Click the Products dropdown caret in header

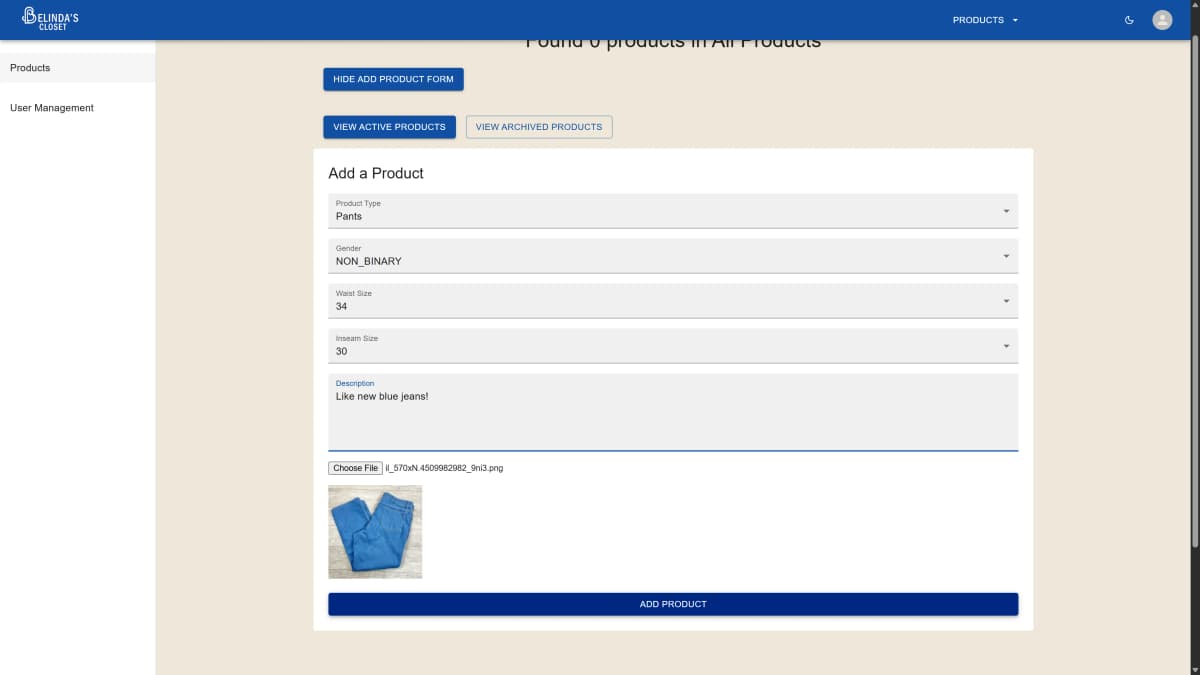[1015, 20]
